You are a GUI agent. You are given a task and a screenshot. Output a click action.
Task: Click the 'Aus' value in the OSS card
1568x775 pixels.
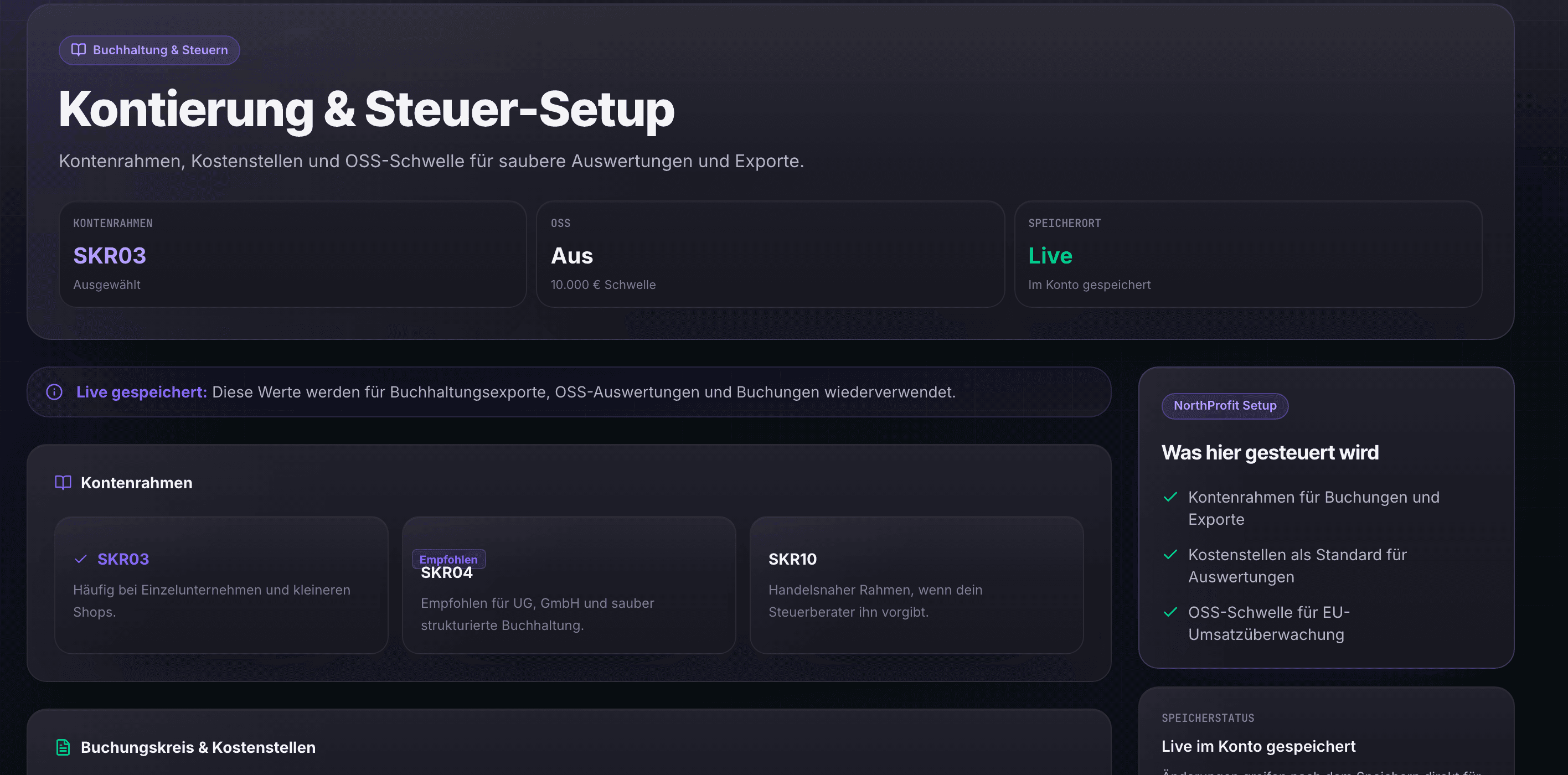pos(572,256)
